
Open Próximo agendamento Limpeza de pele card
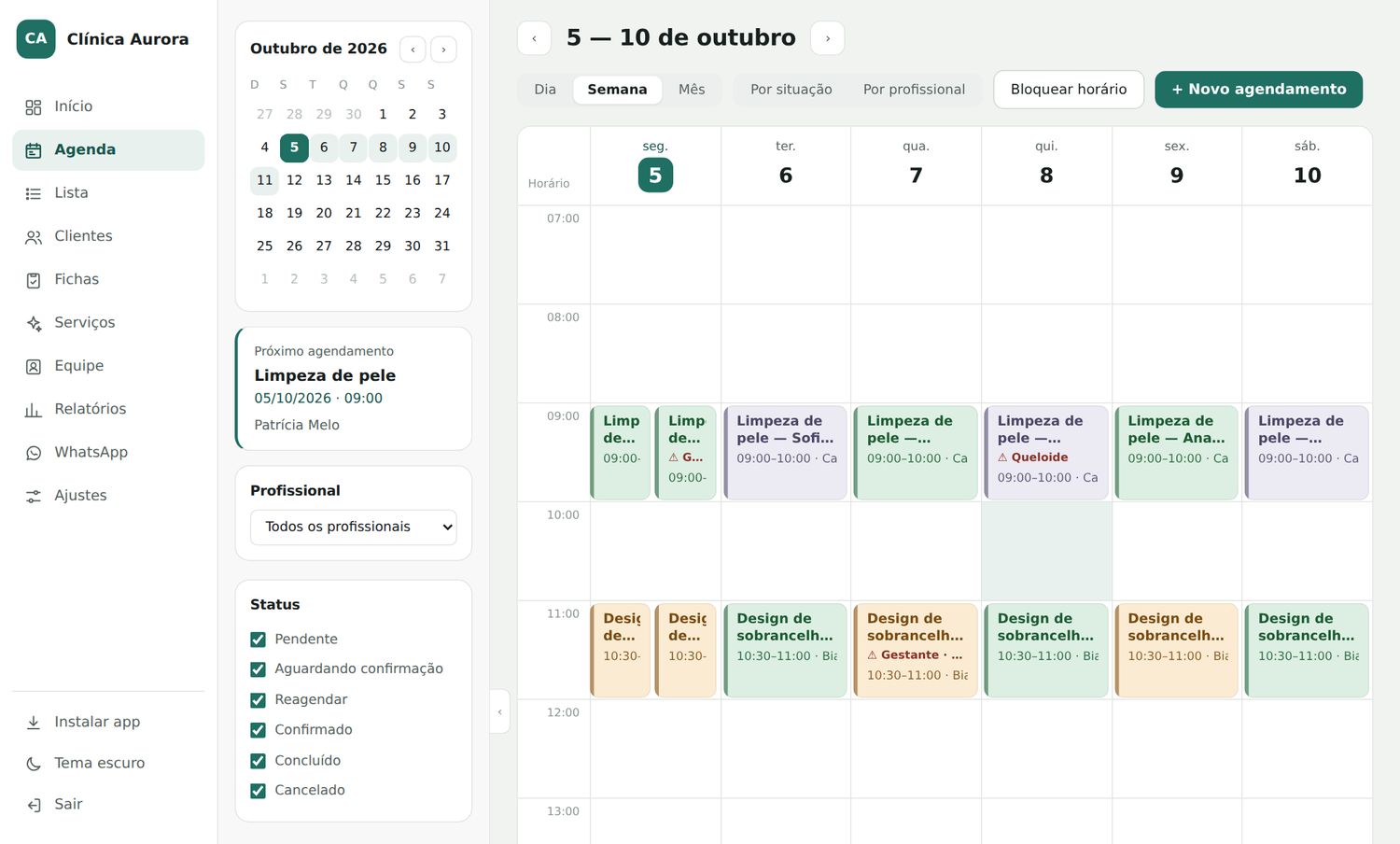pyautogui.click(x=354, y=388)
